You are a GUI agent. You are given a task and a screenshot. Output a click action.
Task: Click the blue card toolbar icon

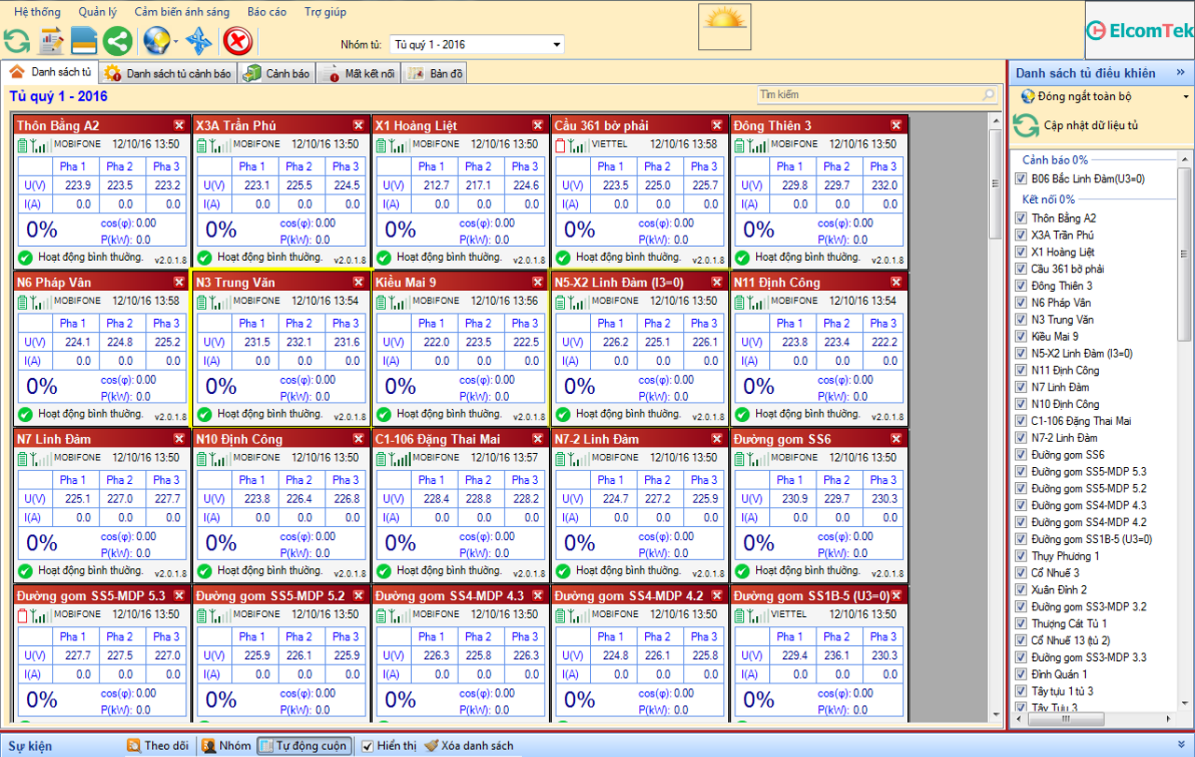84,41
